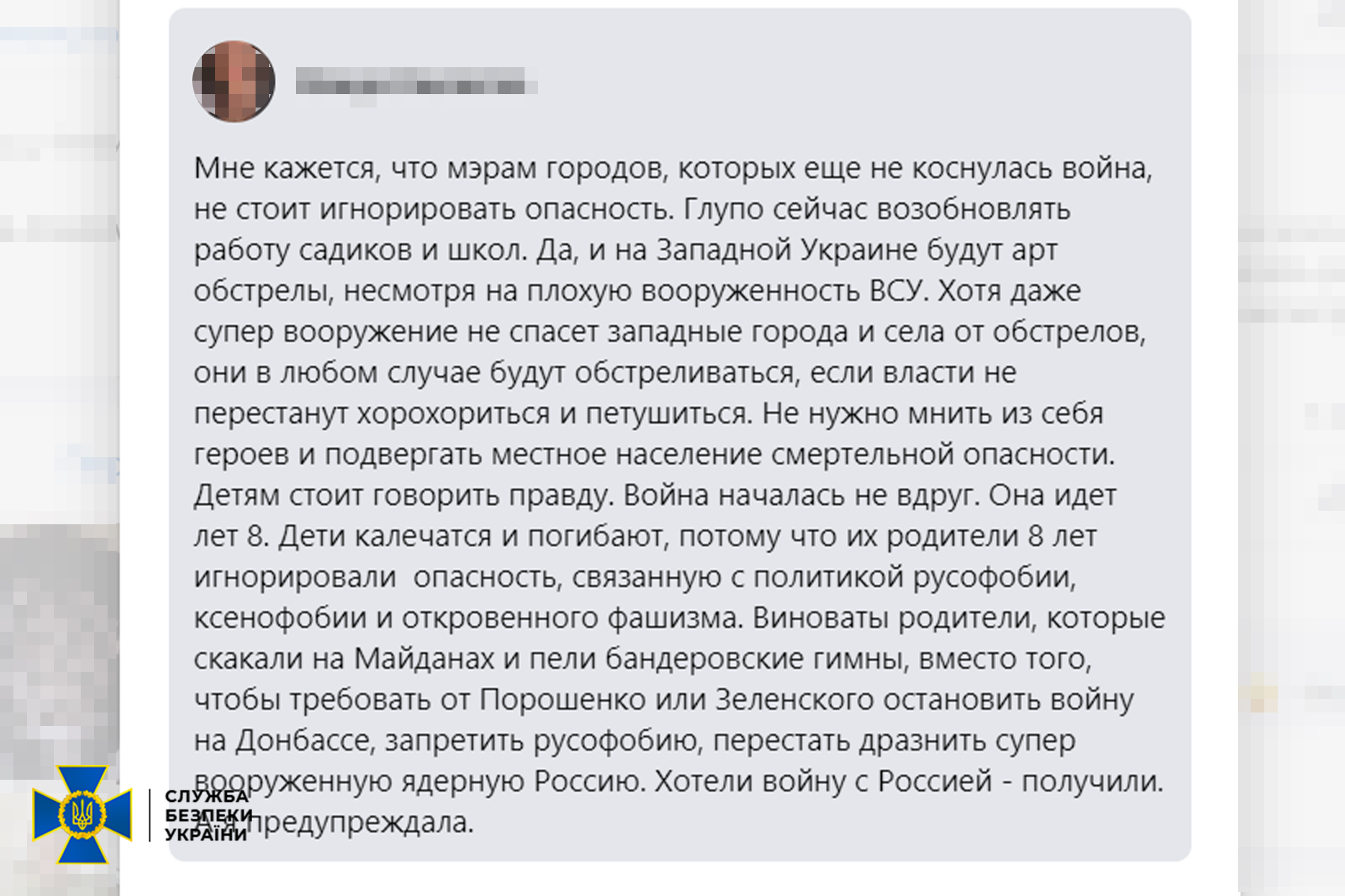Click the name "Порошенко" in the post
Viewport: 1345px width, 896px height.
(x=562, y=700)
